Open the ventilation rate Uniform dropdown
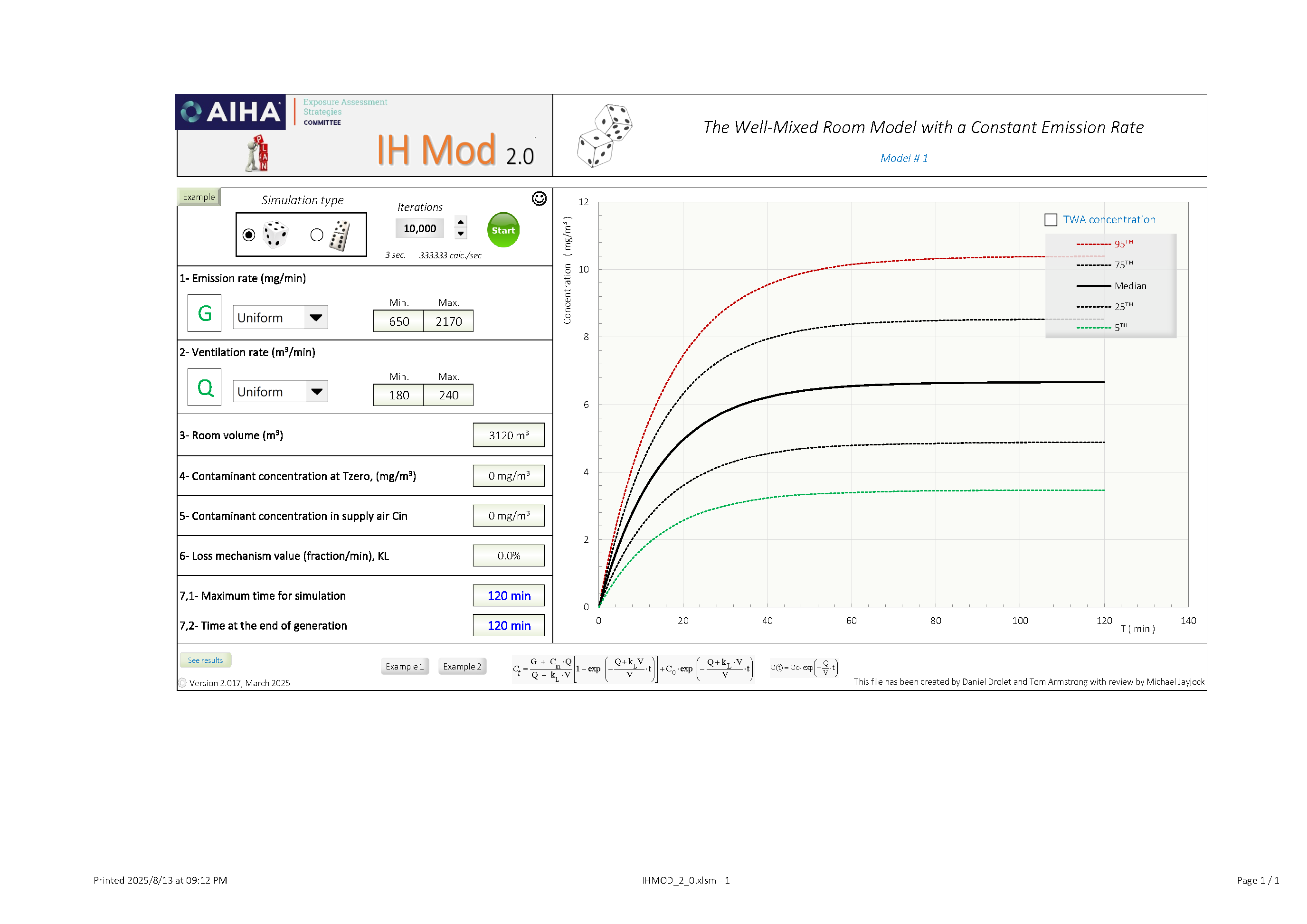 click(x=316, y=391)
